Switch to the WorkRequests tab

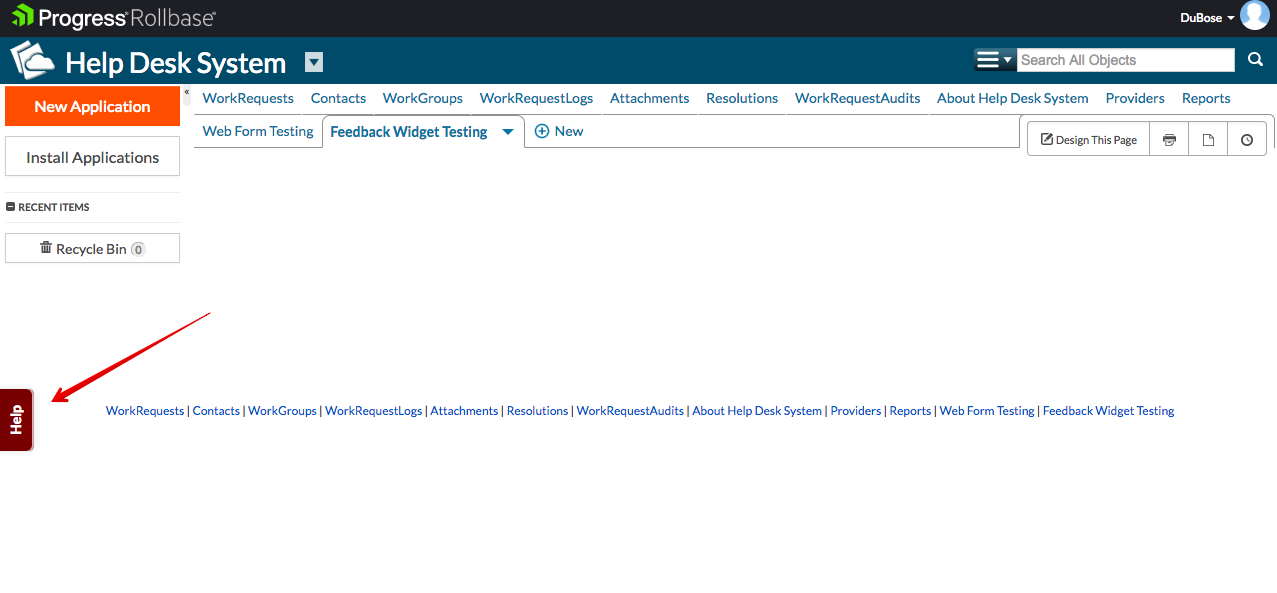point(248,98)
